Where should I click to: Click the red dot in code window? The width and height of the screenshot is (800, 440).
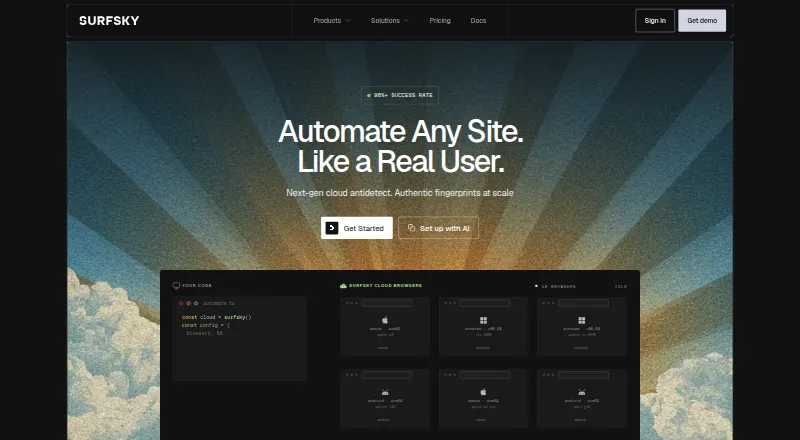181,303
